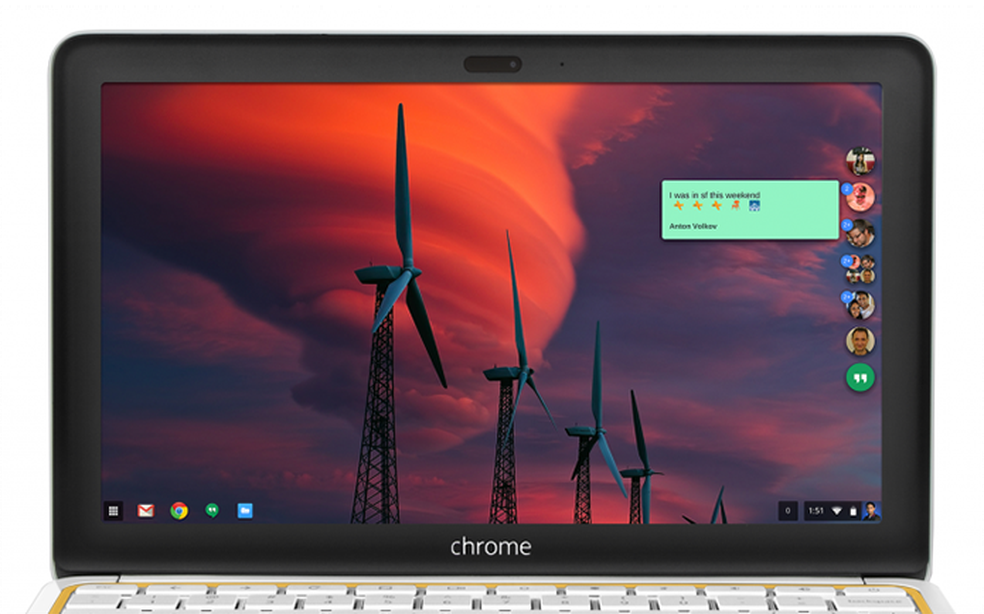Click the clock showing 1:51

click(x=816, y=510)
